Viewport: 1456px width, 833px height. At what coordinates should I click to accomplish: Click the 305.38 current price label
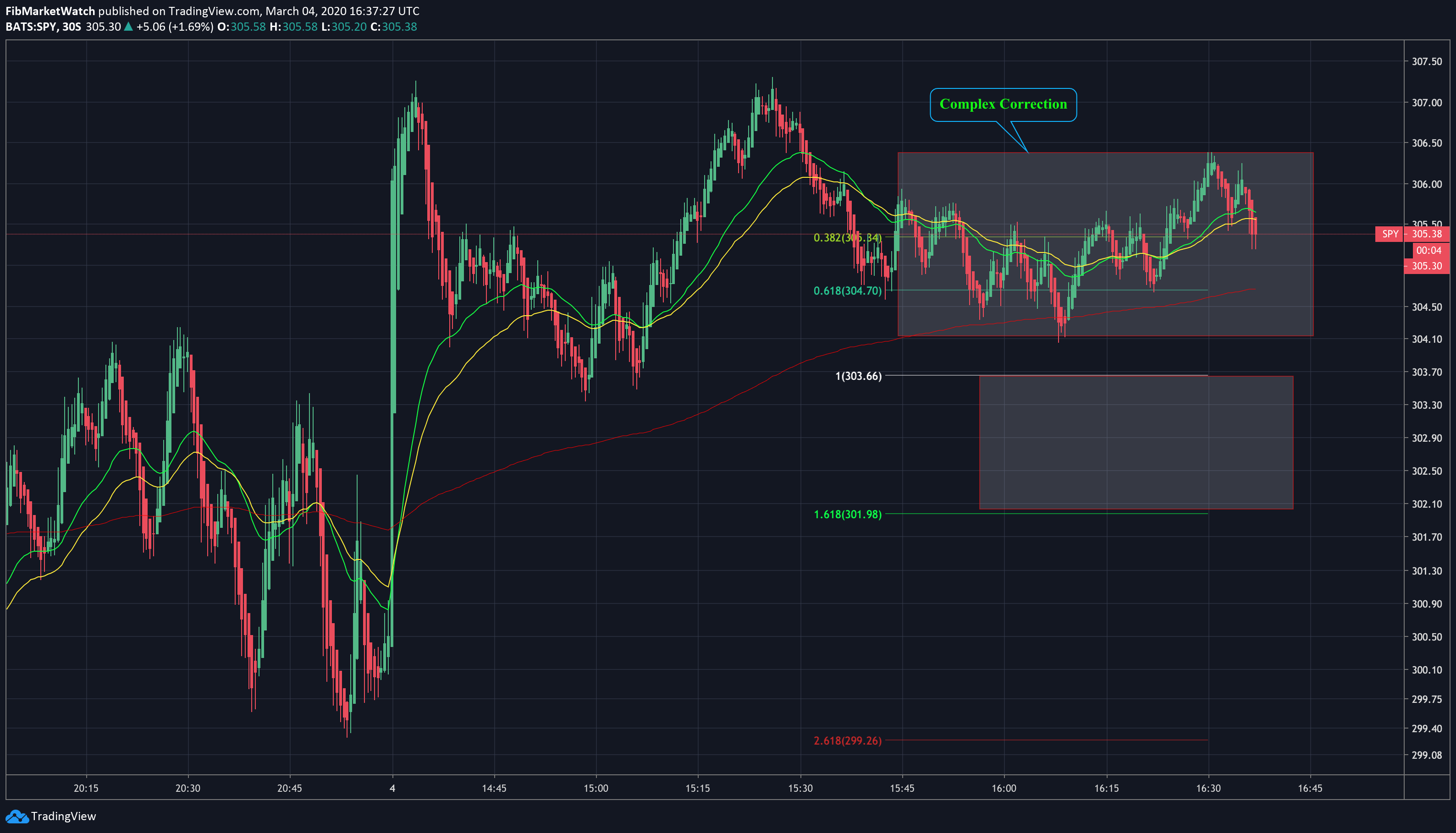coord(1427,234)
